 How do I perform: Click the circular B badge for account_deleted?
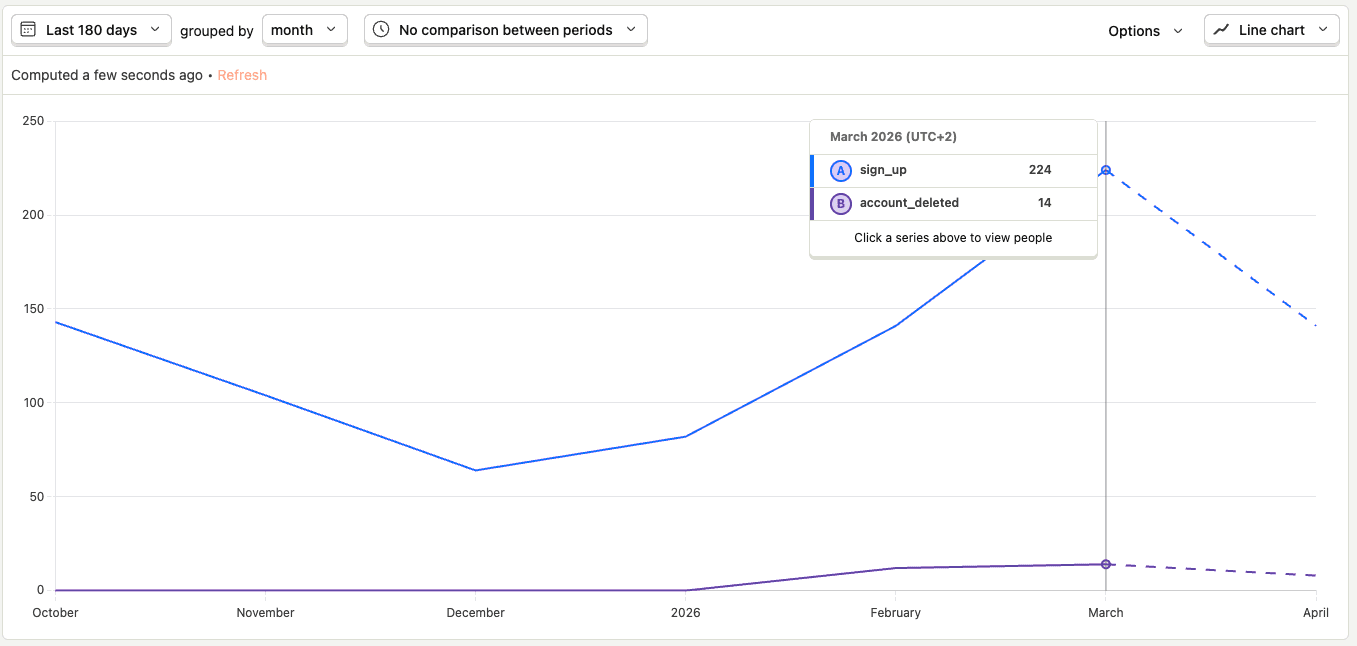tap(840, 204)
